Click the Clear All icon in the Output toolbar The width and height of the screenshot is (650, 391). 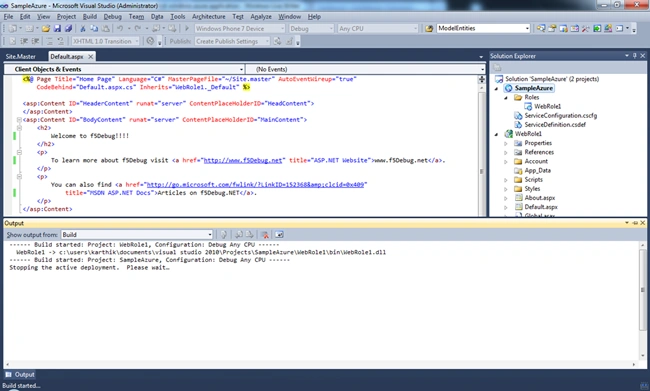coord(265,235)
